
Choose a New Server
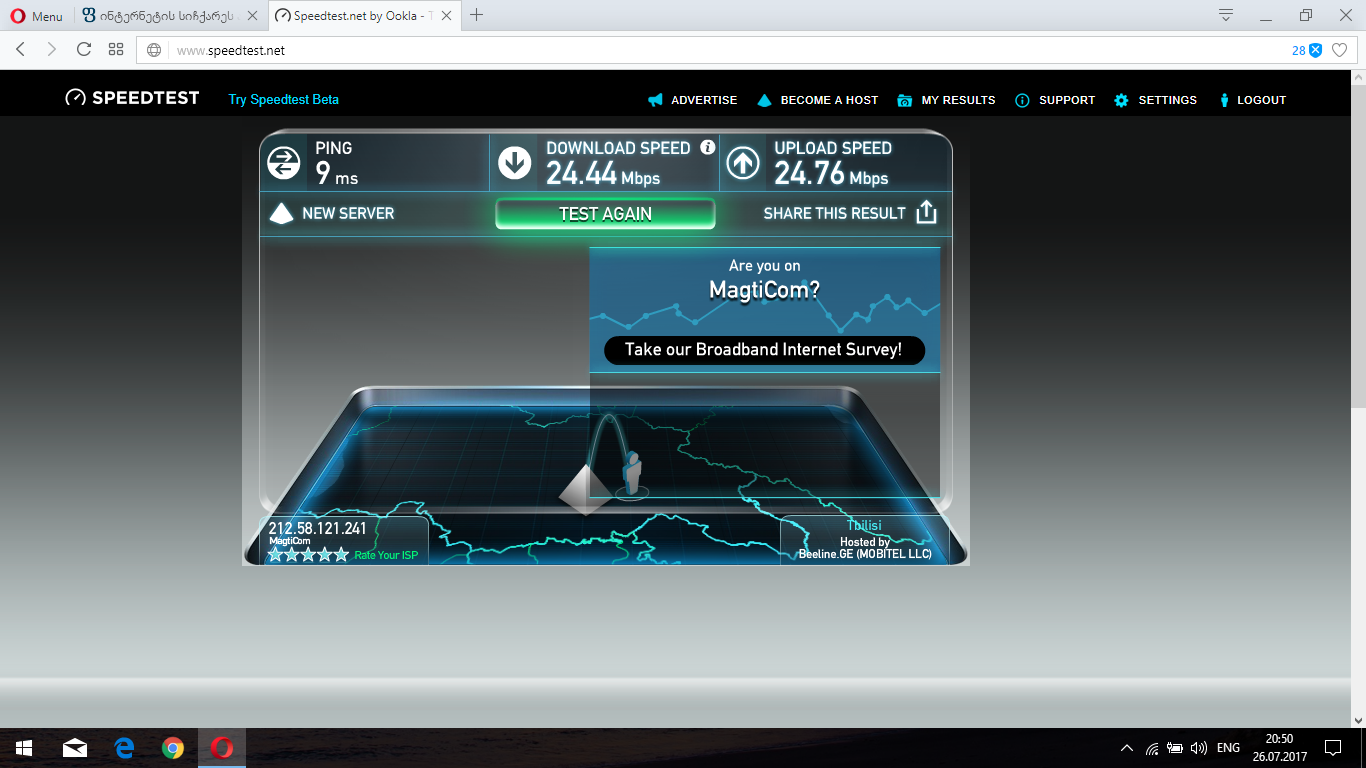332,213
